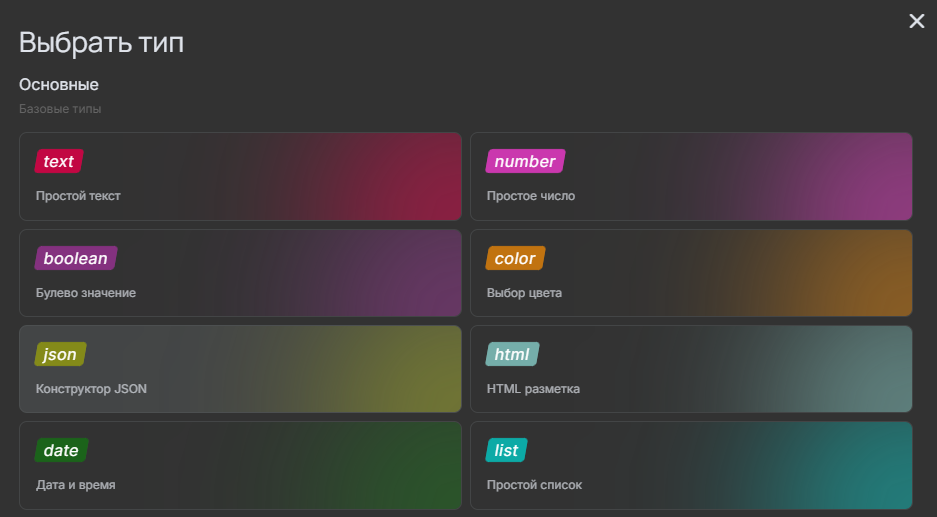Click the orange "color" type badge
This screenshot has height=517, width=937.
pyautogui.click(x=515, y=259)
